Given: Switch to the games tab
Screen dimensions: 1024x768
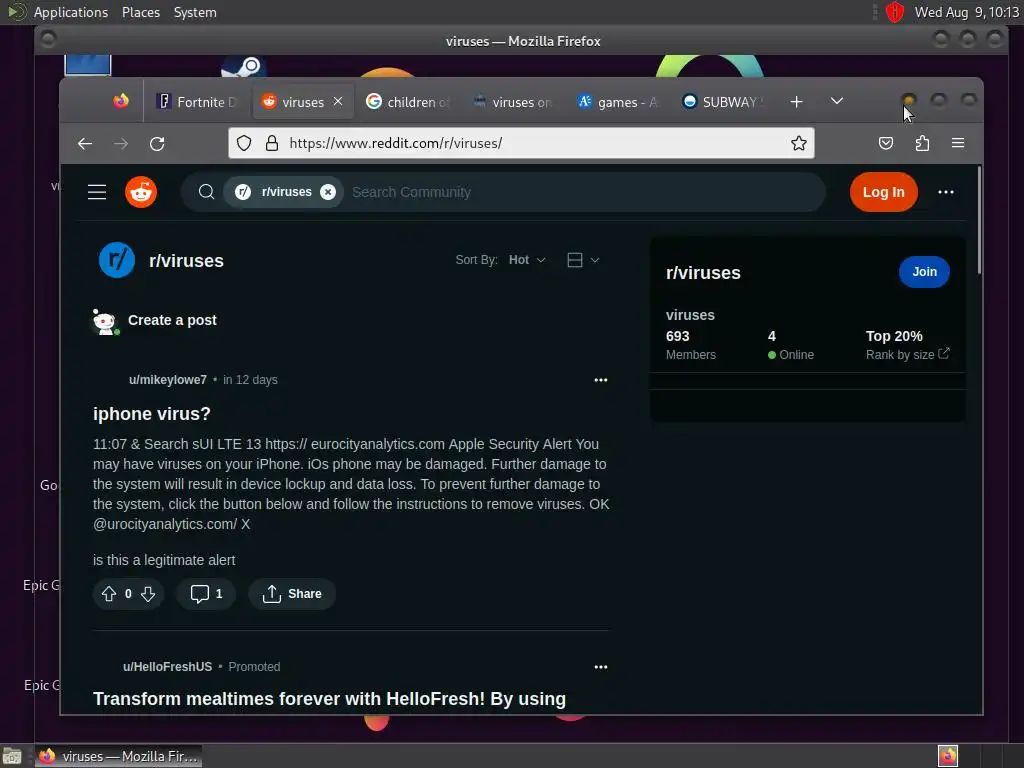Looking at the screenshot, I should click(x=618, y=102).
